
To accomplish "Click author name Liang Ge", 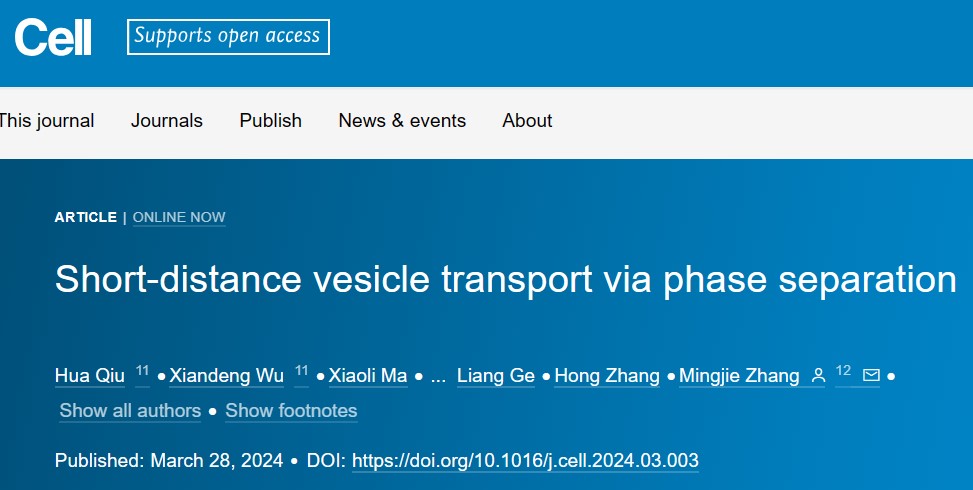I will point(496,376).
